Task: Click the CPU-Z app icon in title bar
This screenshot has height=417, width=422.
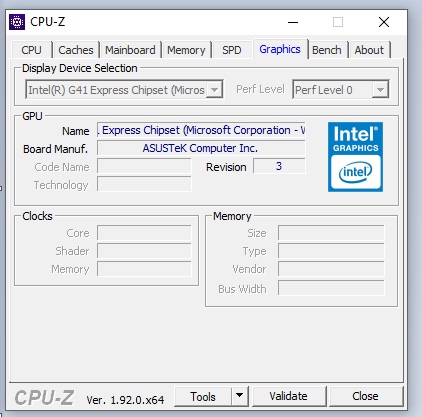Action: click(17, 22)
